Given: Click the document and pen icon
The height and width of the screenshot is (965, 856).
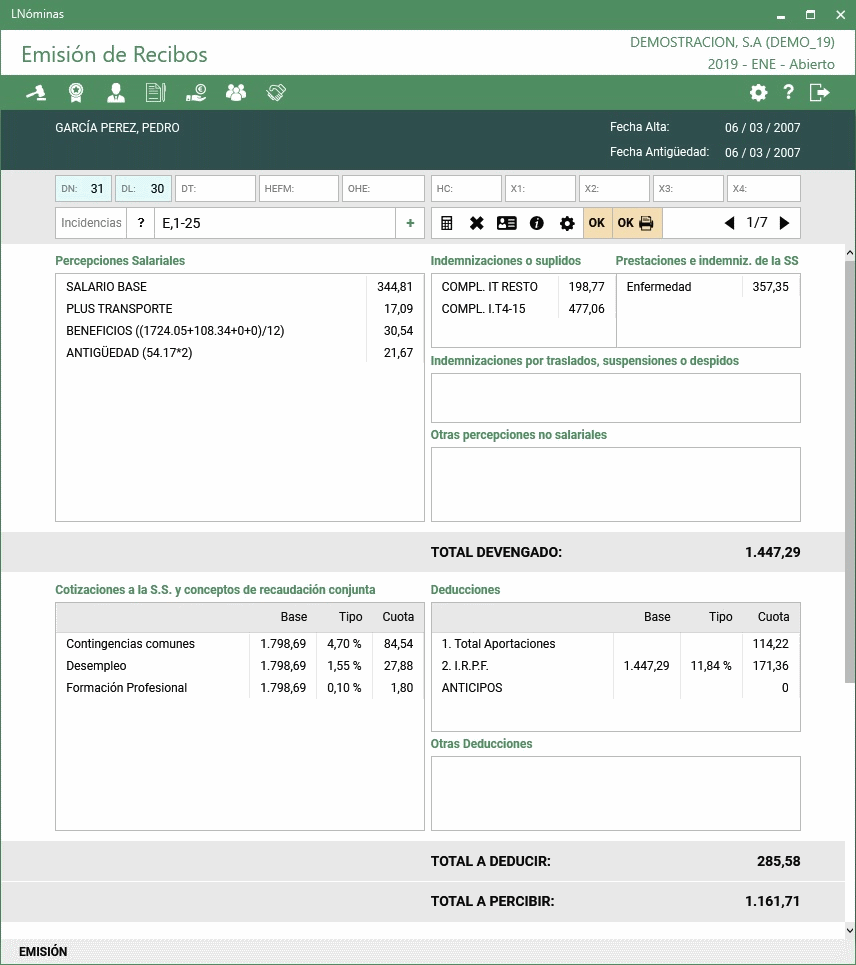Looking at the screenshot, I should [155, 93].
